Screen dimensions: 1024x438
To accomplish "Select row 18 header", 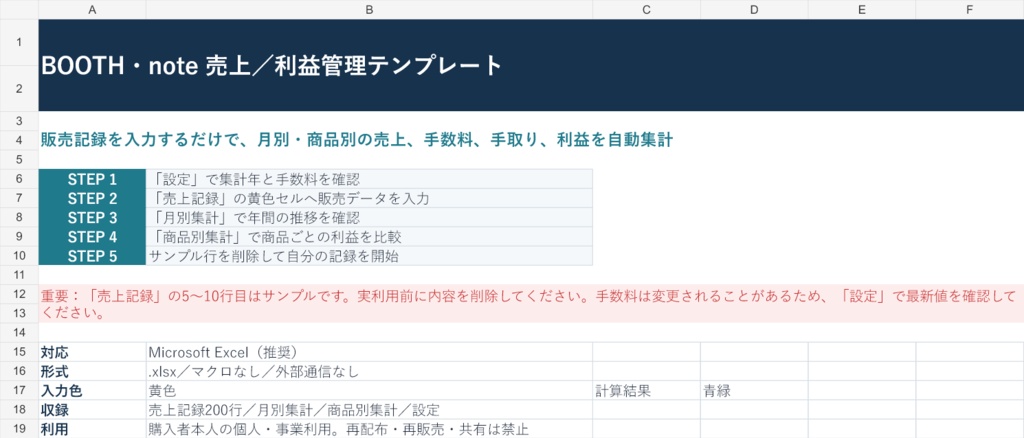I will 19,409.
